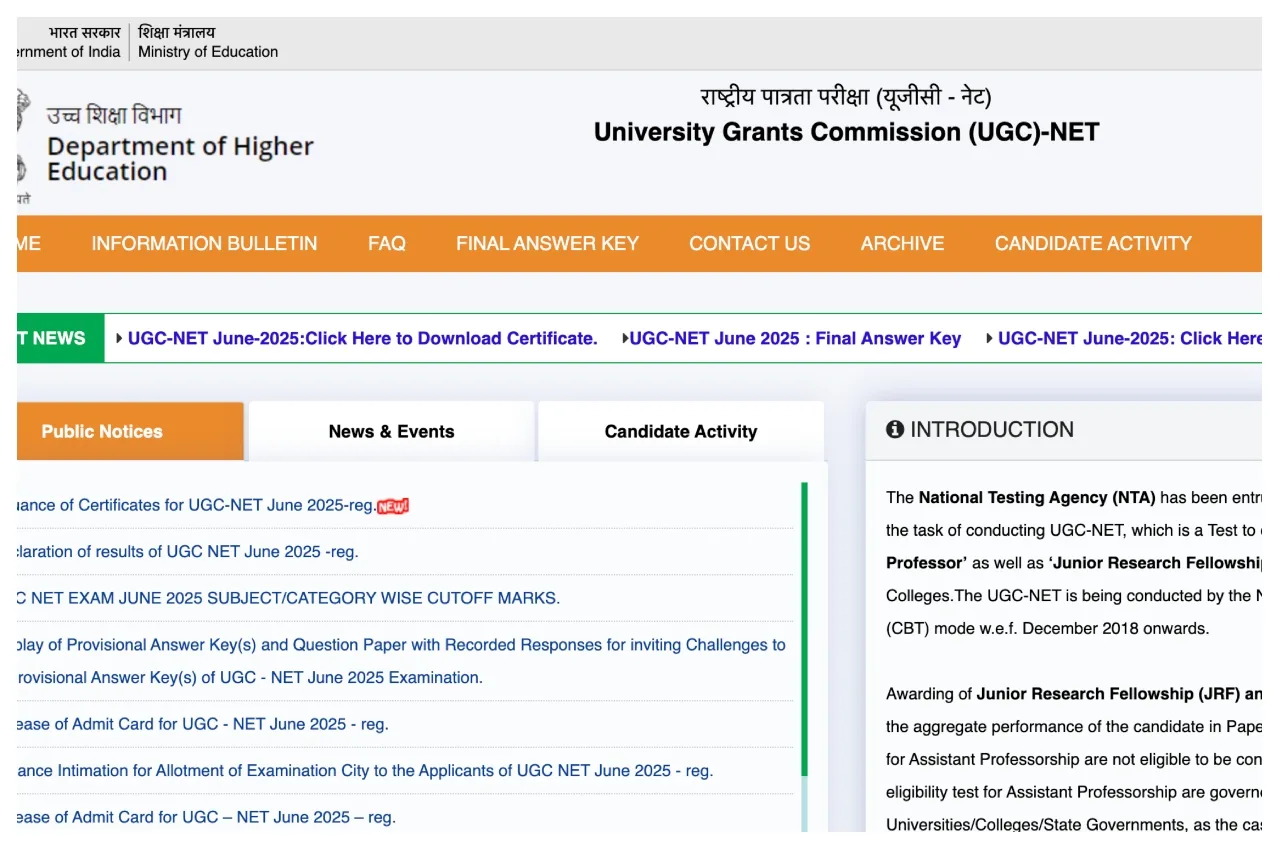This screenshot has height=850, width=1280.
Task: Open UGC-NET June 2025 Final Answer Key ticker link
Action: [x=795, y=339]
